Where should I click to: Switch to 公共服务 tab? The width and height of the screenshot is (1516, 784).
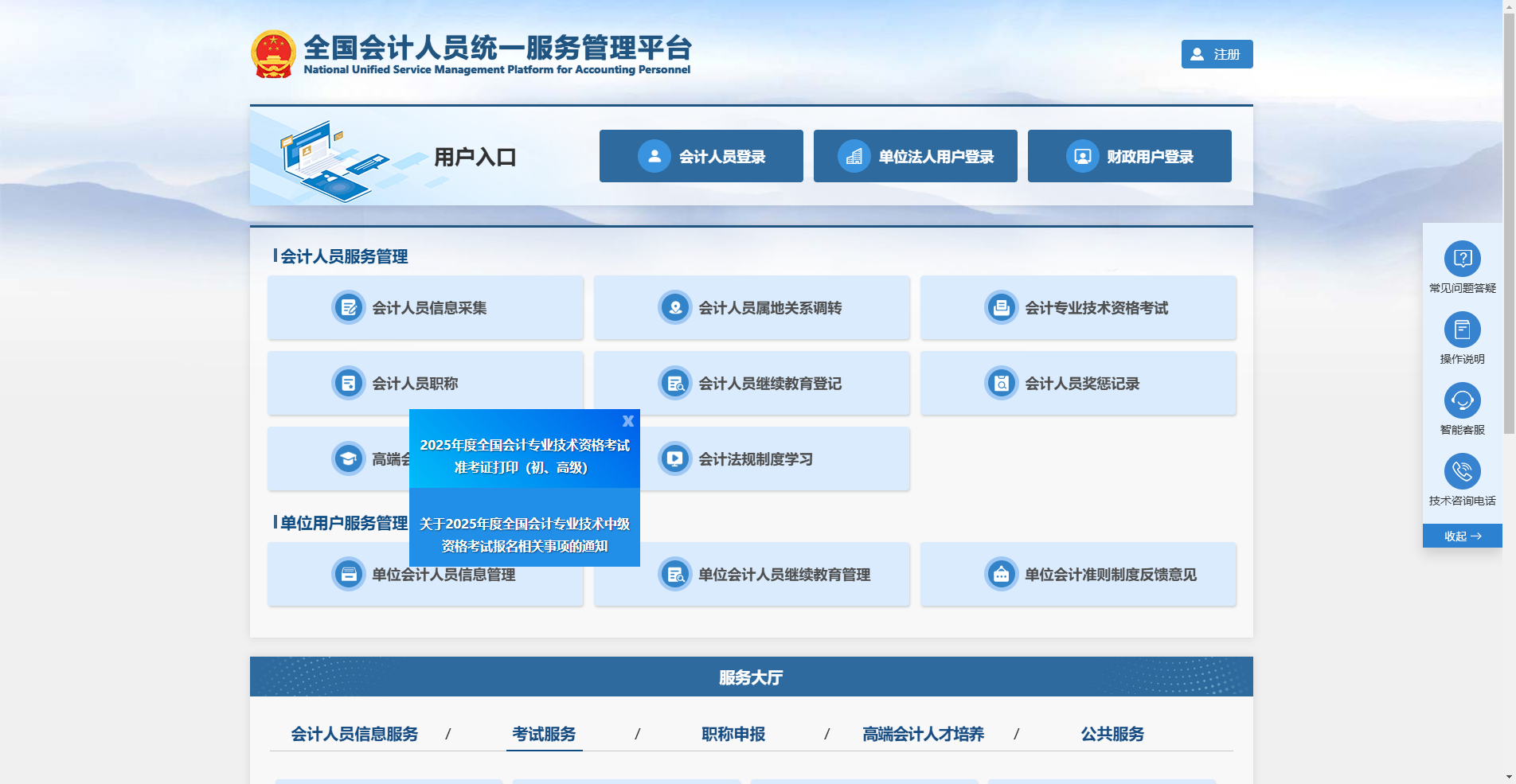(x=1112, y=735)
